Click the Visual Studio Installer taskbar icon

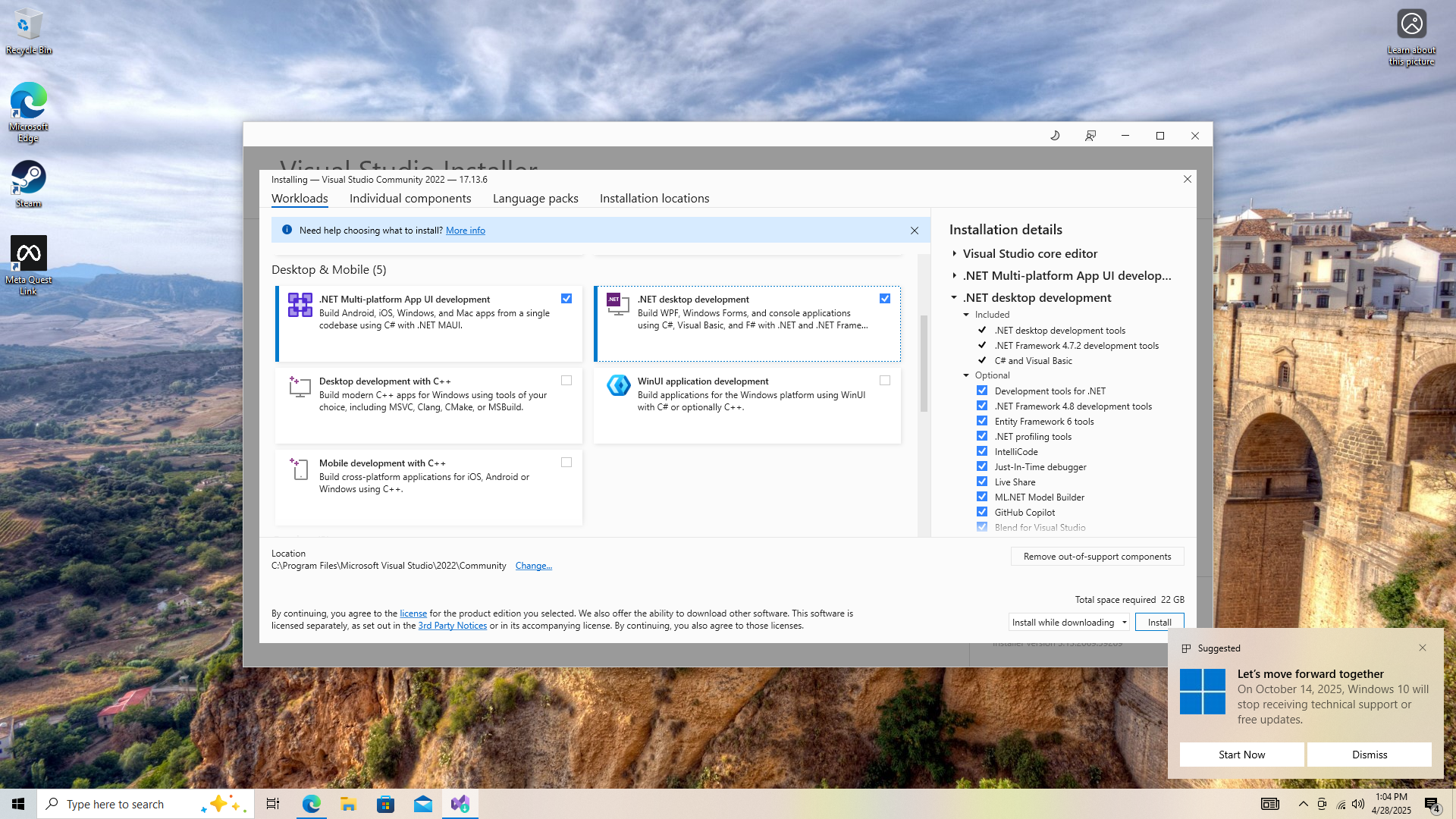(x=460, y=804)
